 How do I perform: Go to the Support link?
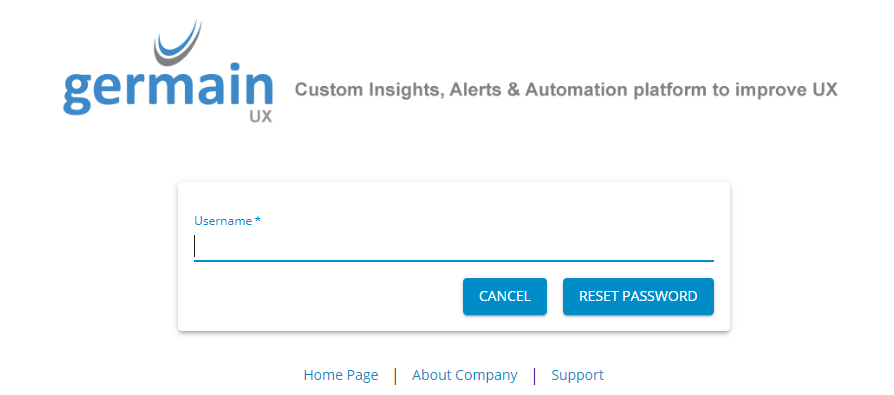pos(578,375)
